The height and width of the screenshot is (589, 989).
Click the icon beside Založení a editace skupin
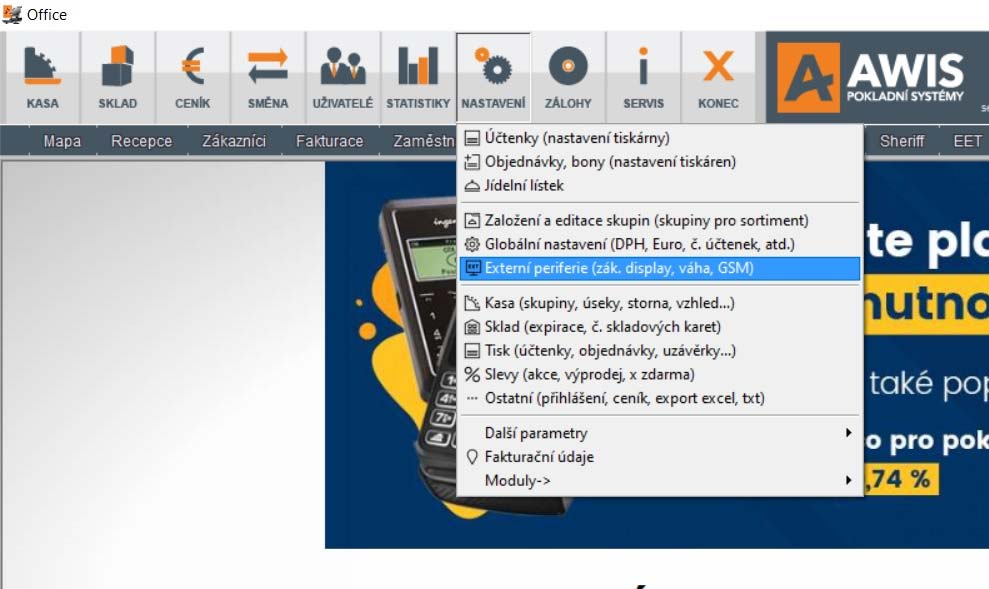[x=472, y=221]
